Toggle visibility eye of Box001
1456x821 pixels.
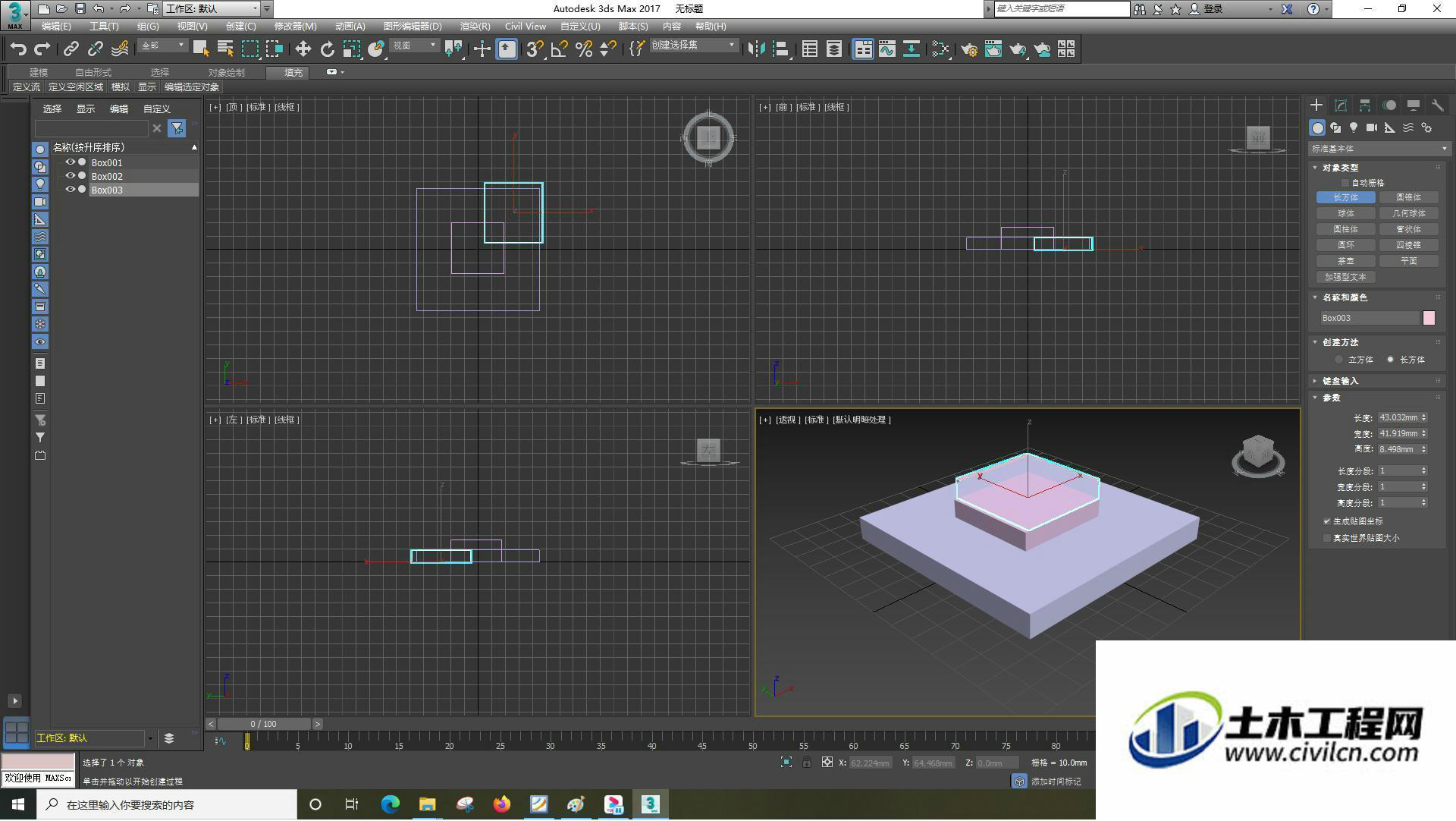70,162
